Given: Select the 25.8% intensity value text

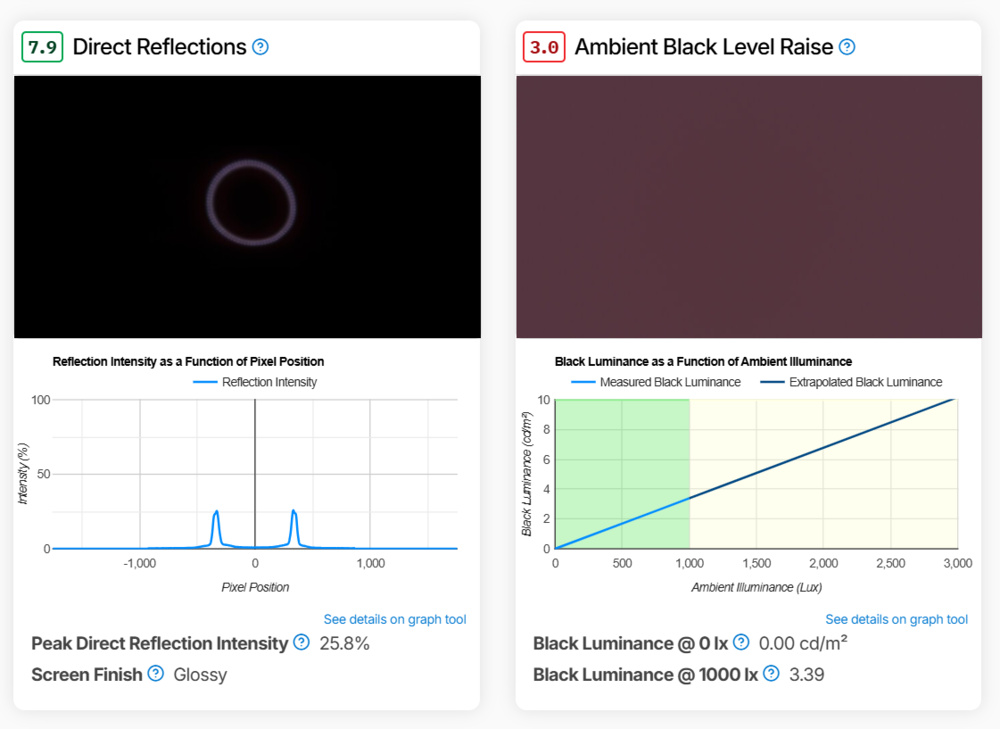Looking at the screenshot, I should click(345, 642).
